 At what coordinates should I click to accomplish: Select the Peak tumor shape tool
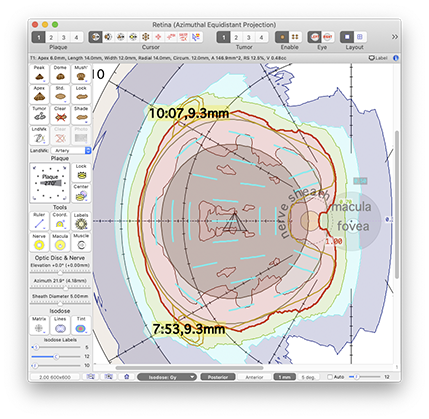pyautogui.click(x=39, y=74)
